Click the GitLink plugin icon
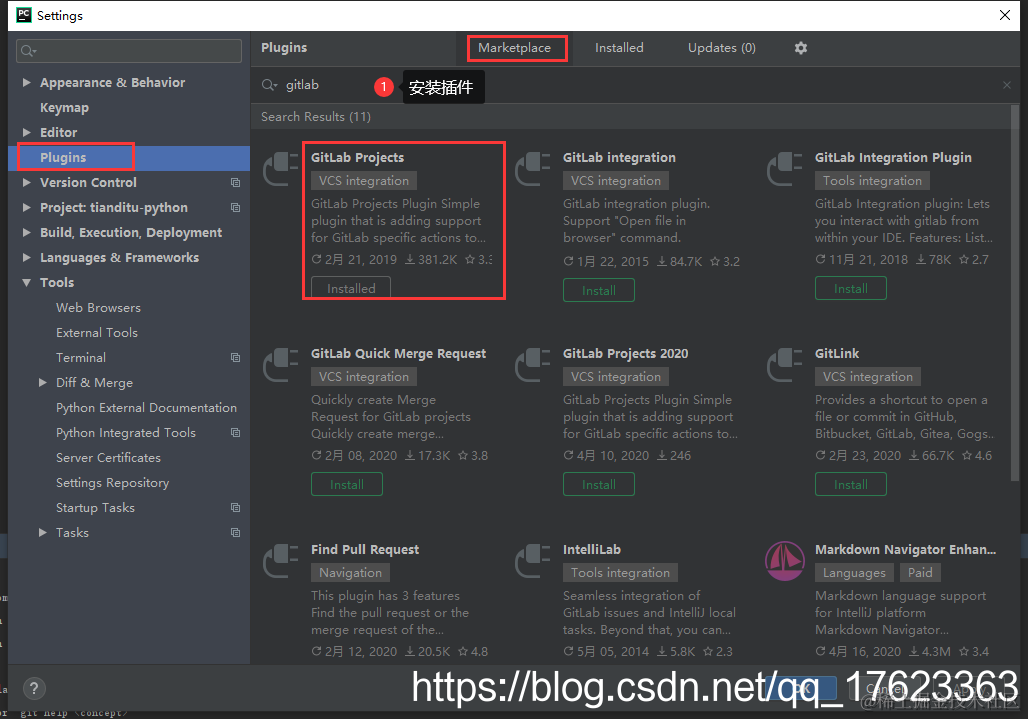The width and height of the screenshot is (1028, 719). pyautogui.click(x=785, y=365)
